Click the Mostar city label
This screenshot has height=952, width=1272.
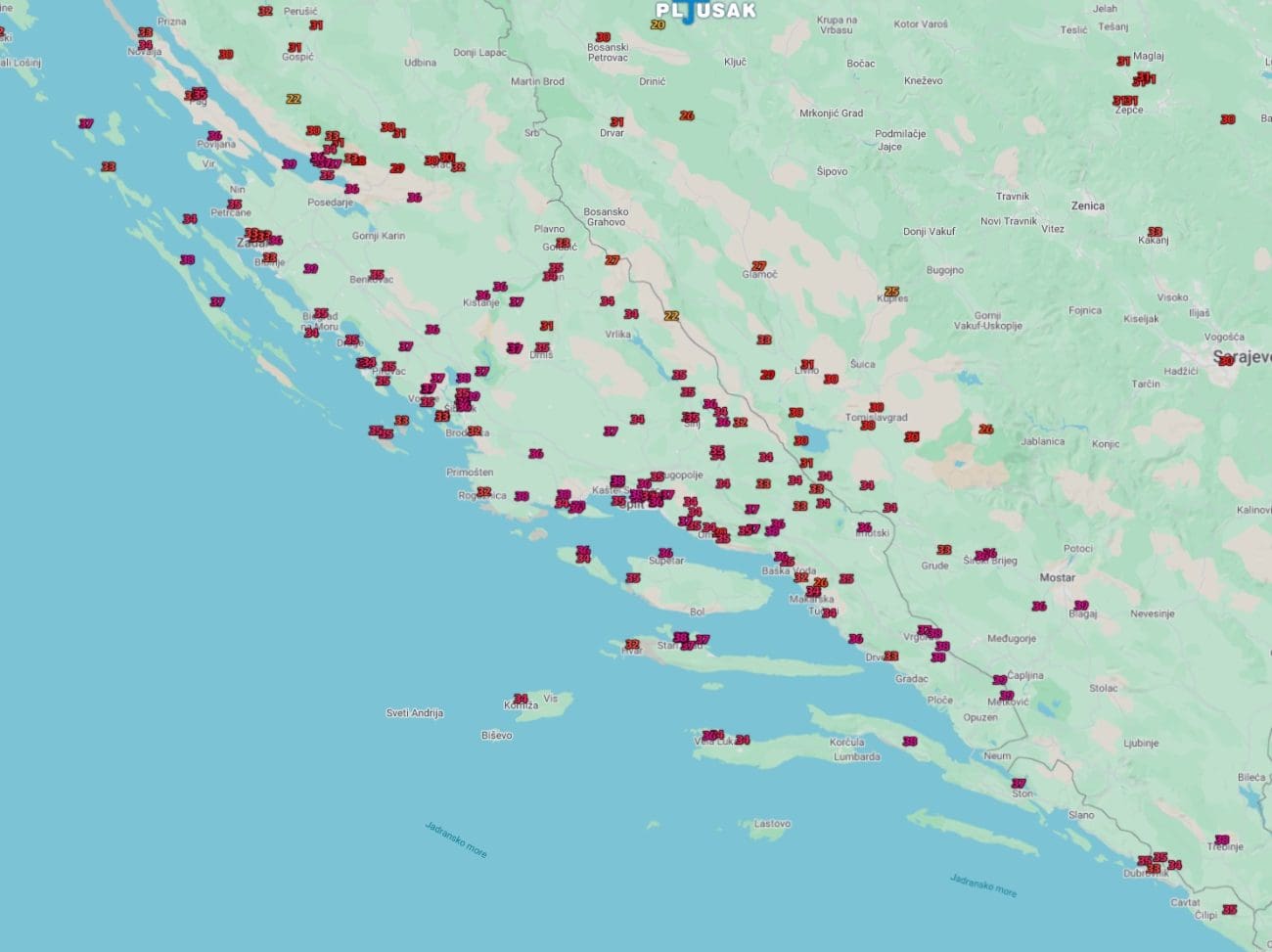(1057, 577)
